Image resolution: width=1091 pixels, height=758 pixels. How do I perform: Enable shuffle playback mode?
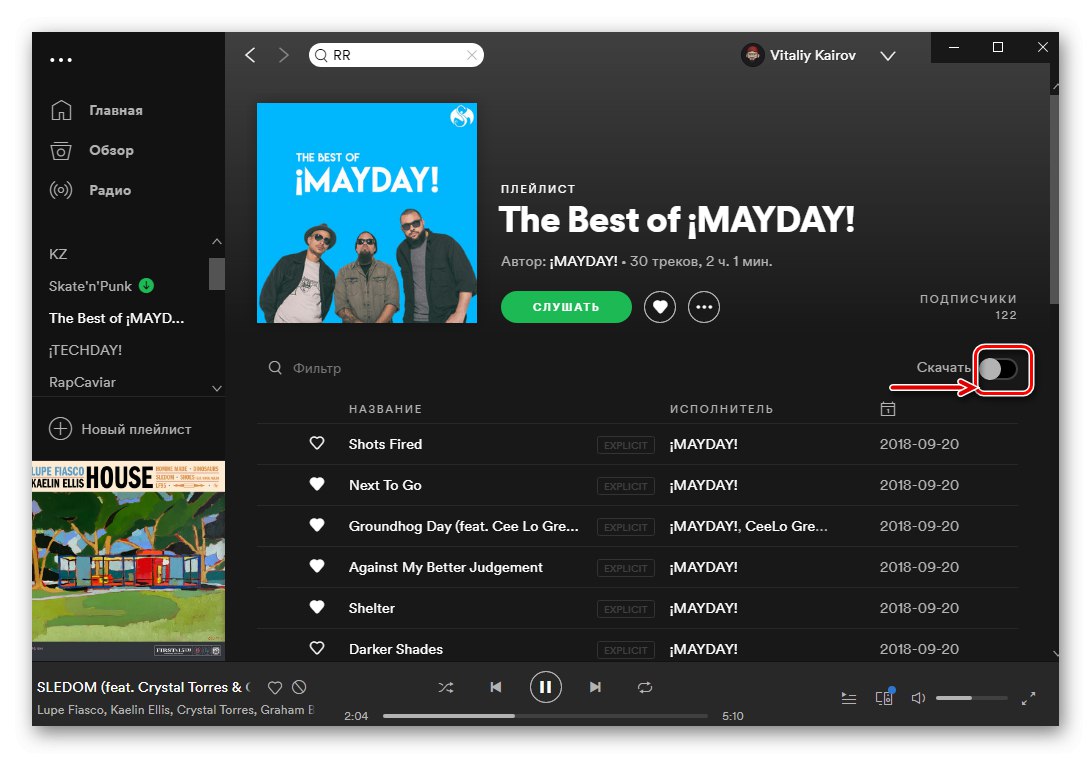tap(446, 687)
